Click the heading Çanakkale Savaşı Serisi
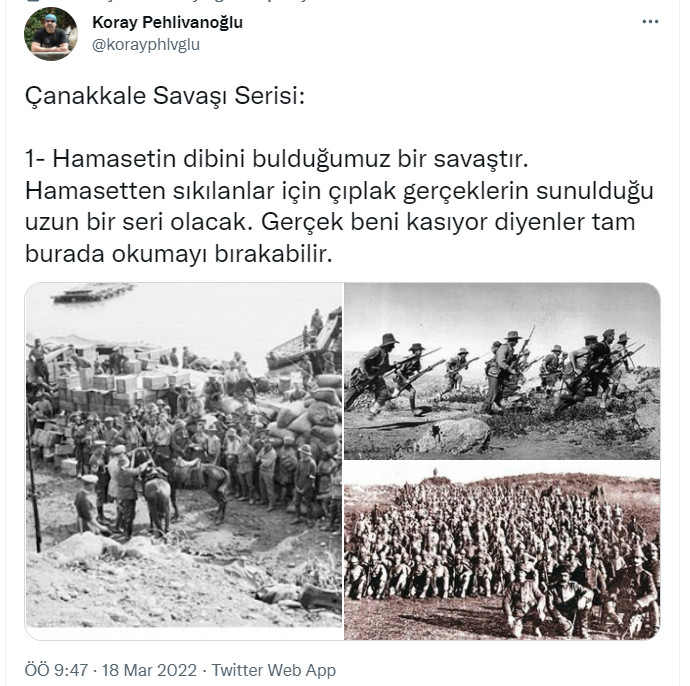The image size is (690, 686). point(165,96)
